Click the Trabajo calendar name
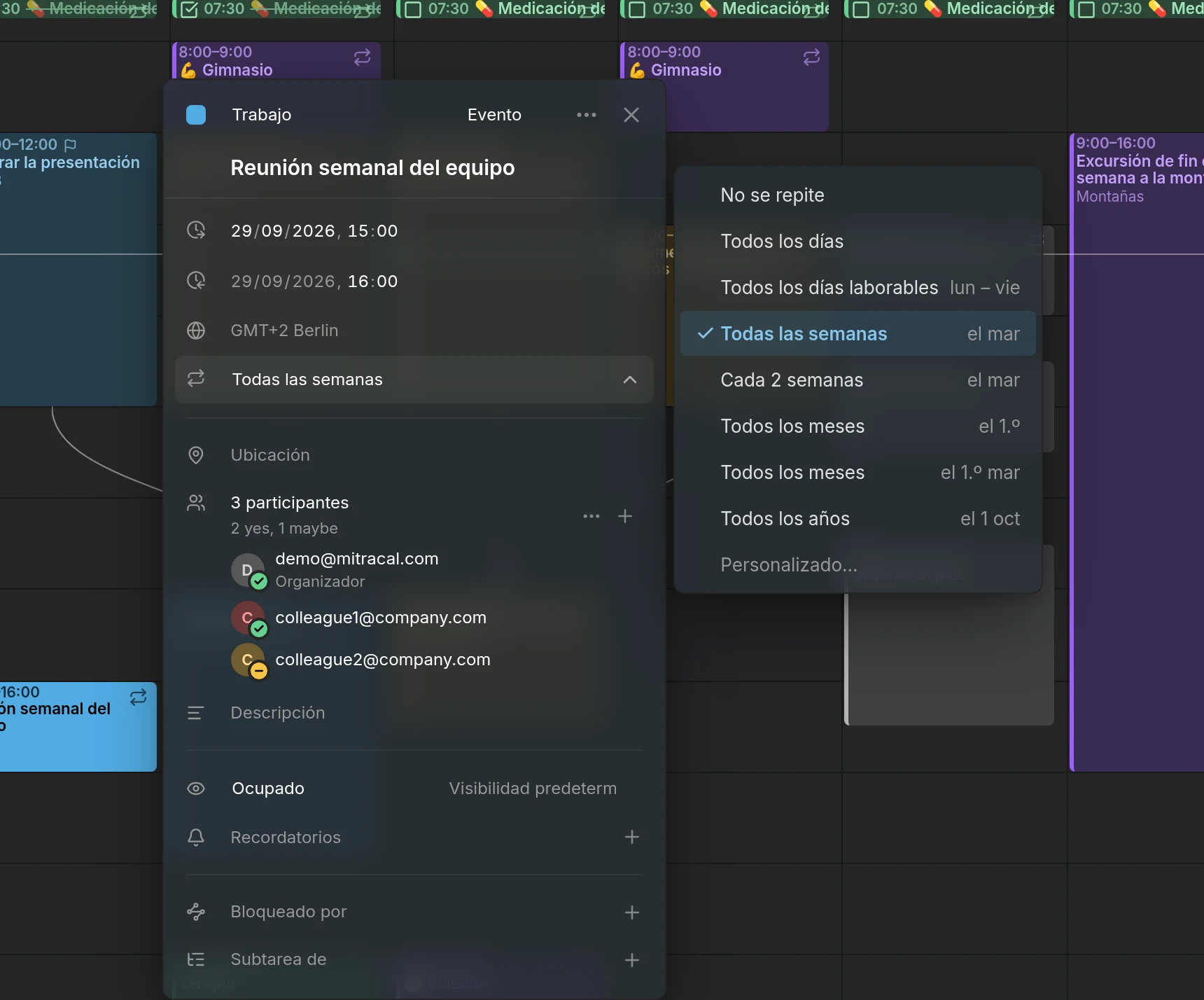 (262, 115)
